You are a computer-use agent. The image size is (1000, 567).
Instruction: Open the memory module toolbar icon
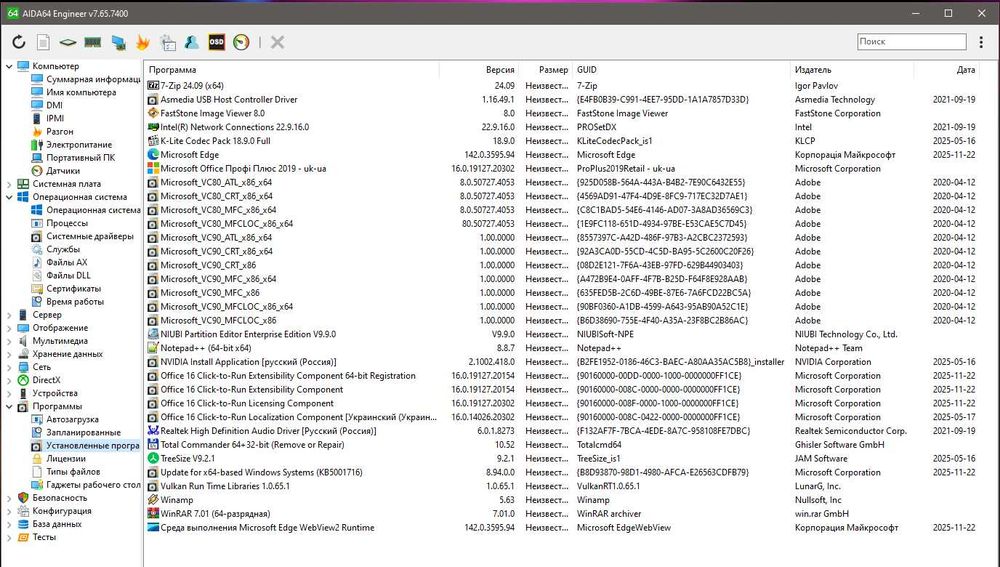coord(92,43)
